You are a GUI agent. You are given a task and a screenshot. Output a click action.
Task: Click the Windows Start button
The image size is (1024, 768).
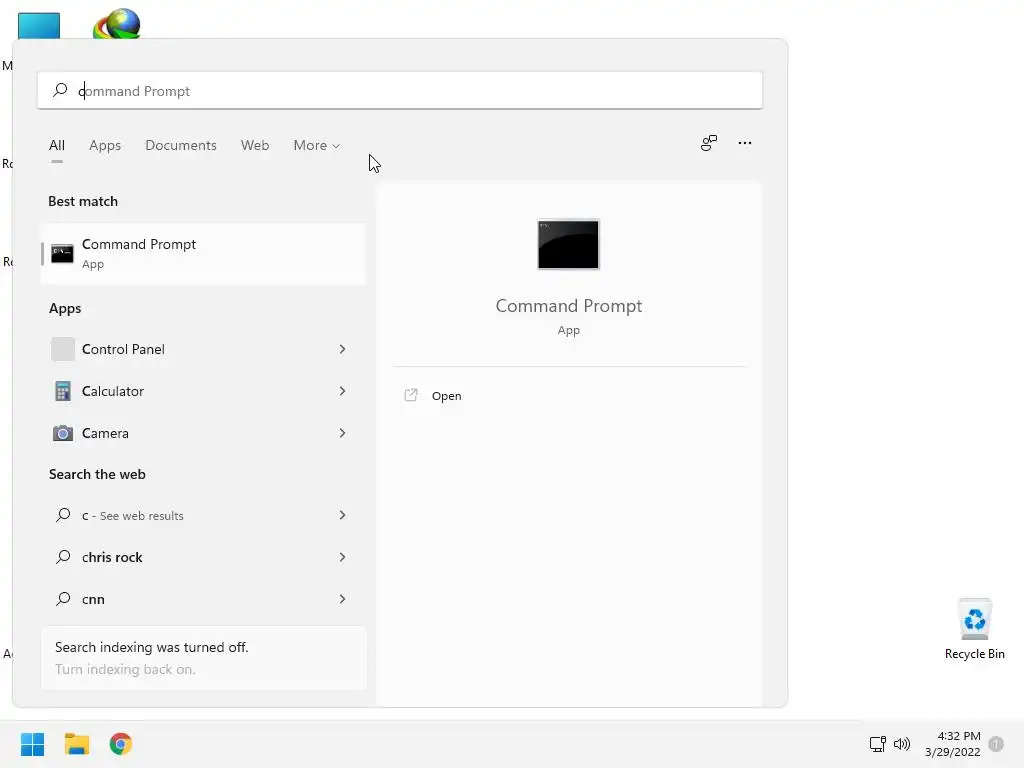tap(32, 744)
